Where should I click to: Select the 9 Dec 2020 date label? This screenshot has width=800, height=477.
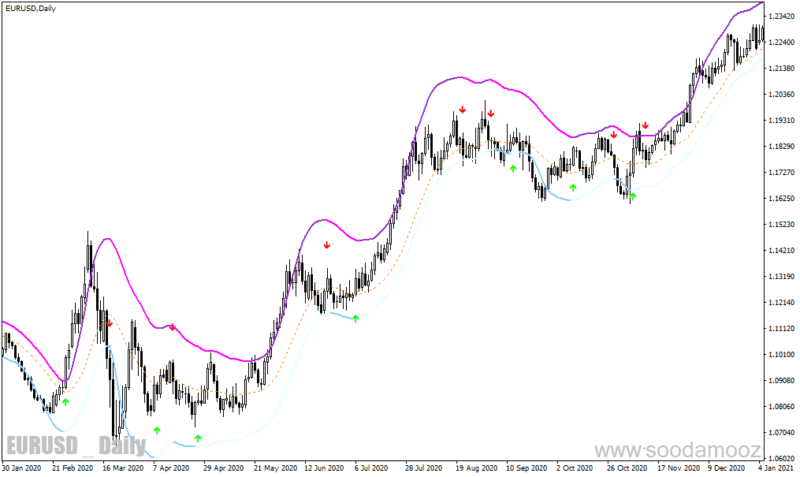click(726, 468)
